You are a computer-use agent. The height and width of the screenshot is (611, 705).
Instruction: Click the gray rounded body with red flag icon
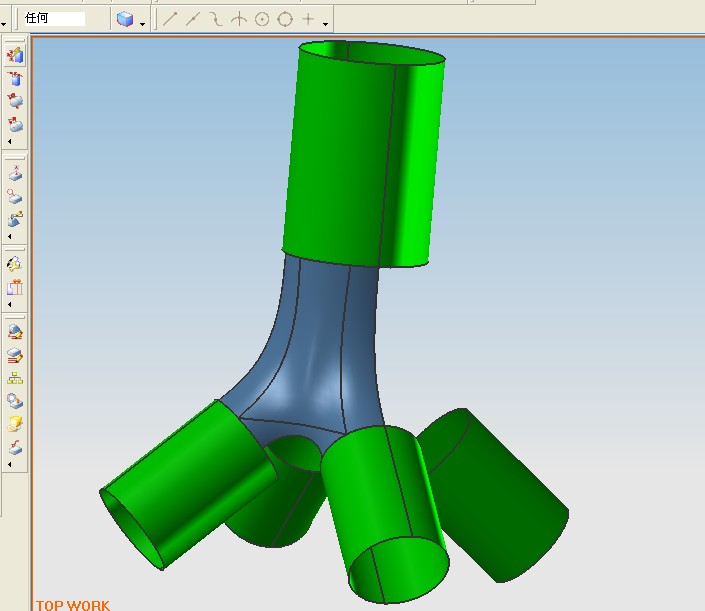coord(15,125)
